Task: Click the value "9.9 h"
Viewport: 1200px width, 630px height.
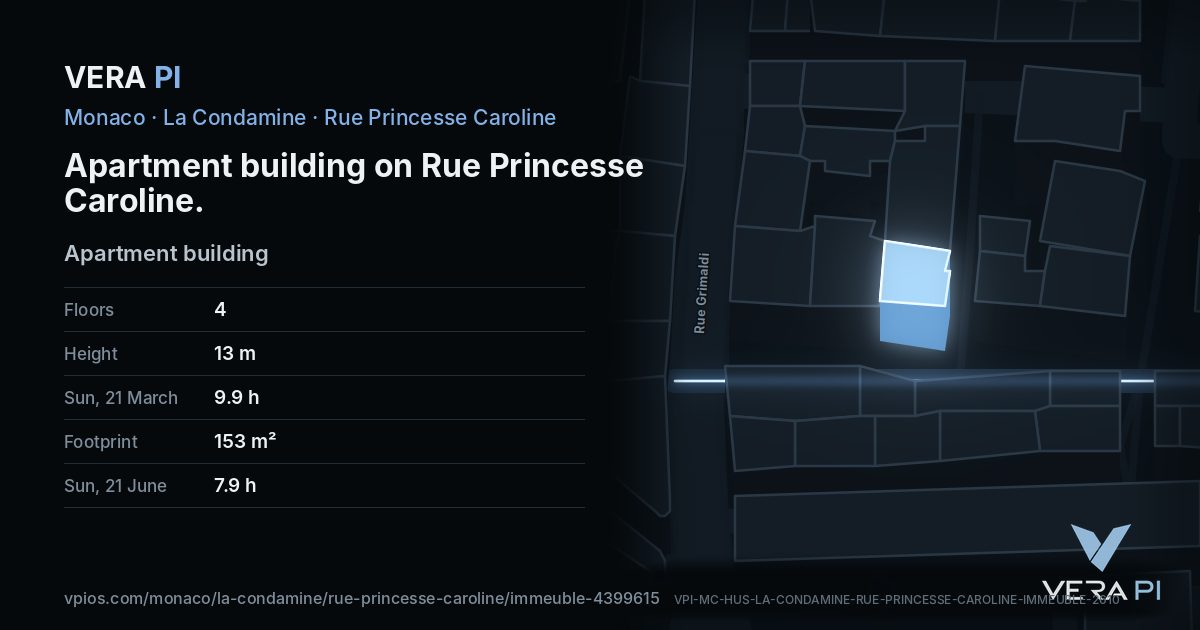Action: point(237,398)
